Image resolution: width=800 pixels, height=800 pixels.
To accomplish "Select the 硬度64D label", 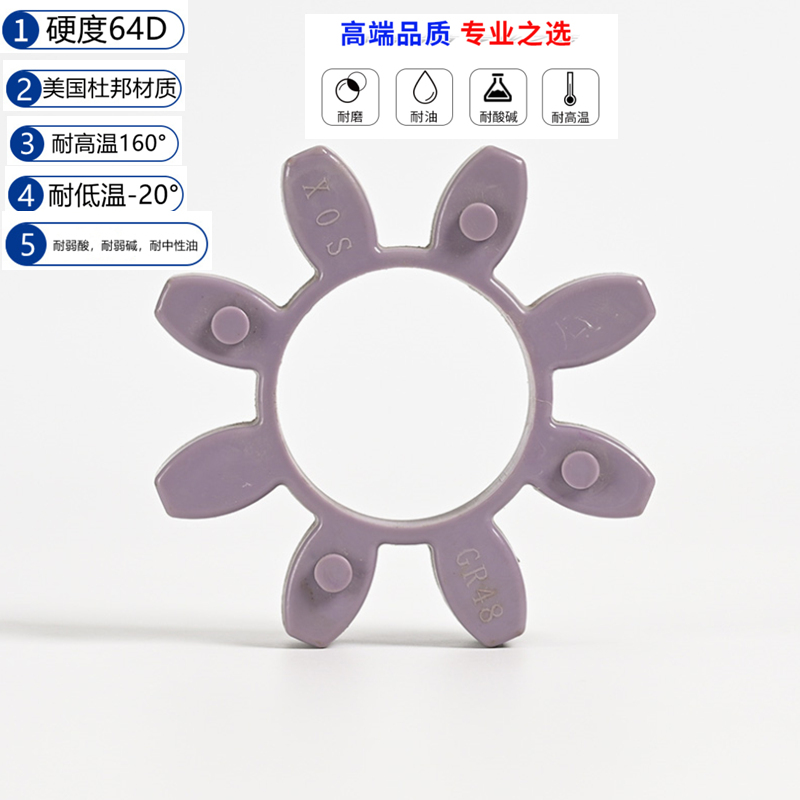I will (x=106, y=30).
